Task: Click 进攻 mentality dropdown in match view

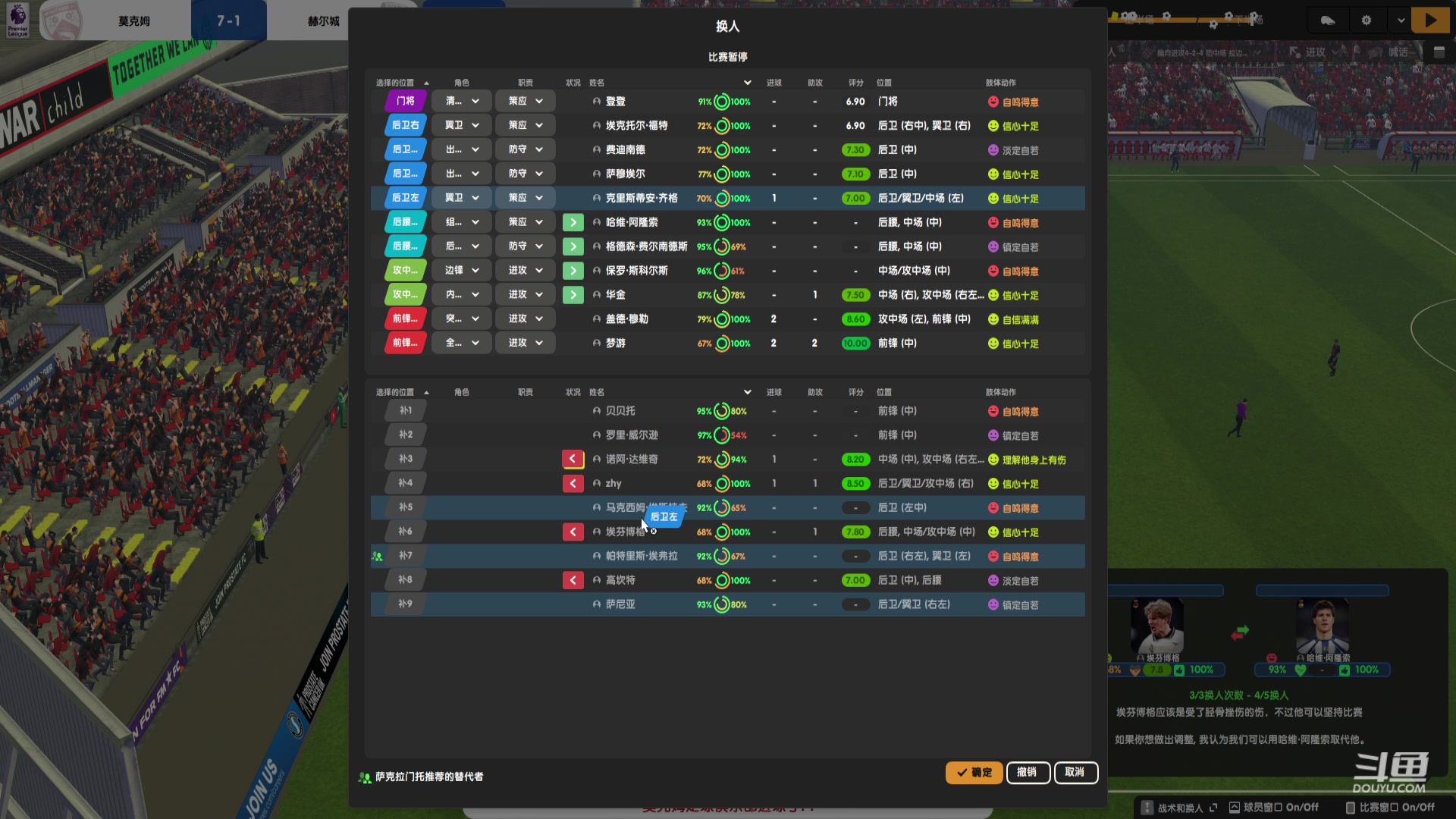Action: coord(1316,52)
